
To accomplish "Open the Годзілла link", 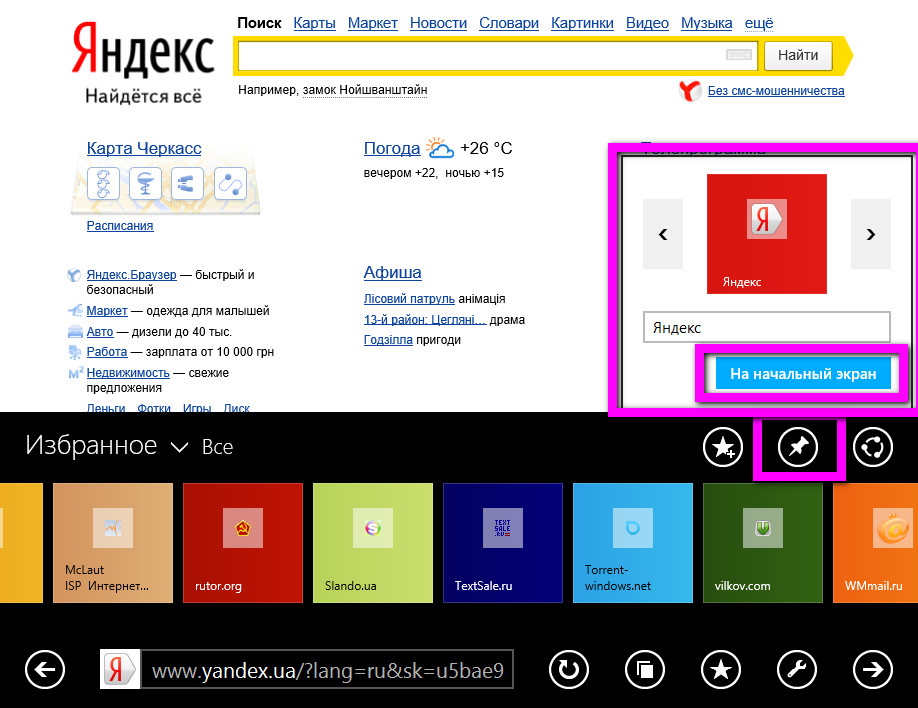I will click(388, 340).
